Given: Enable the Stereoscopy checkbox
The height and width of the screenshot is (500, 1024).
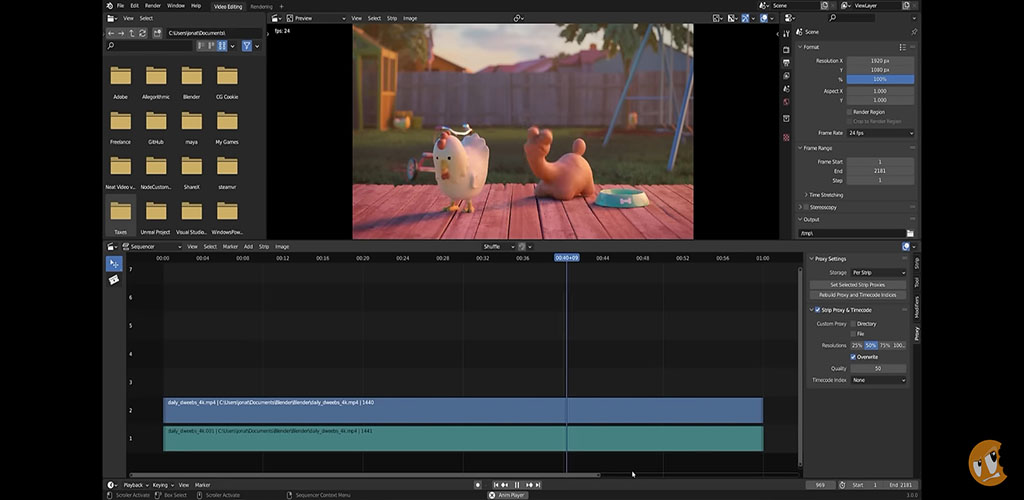Looking at the screenshot, I should (805, 207).
